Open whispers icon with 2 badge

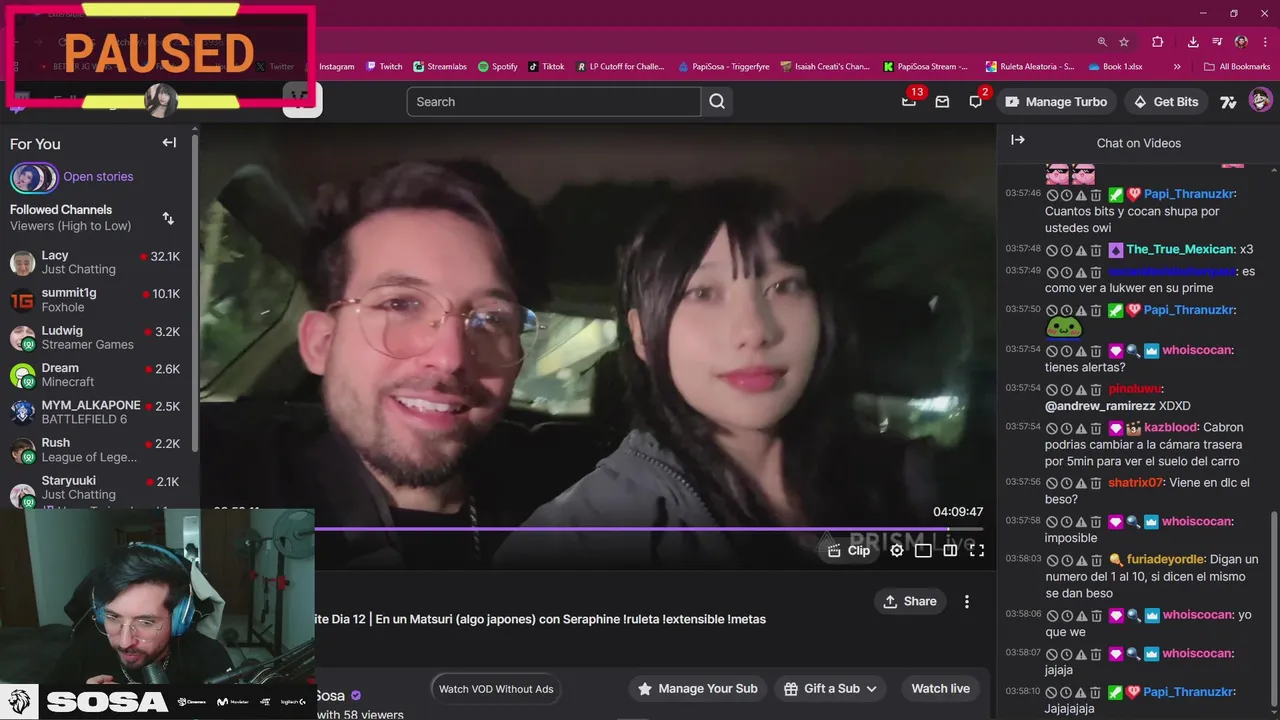click(x=976, y=101)
